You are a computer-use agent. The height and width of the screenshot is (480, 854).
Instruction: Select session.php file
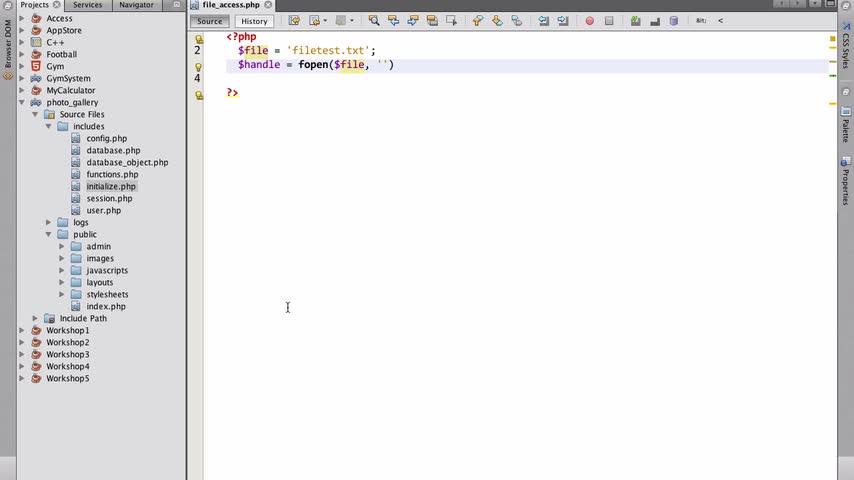pos(109,198)
